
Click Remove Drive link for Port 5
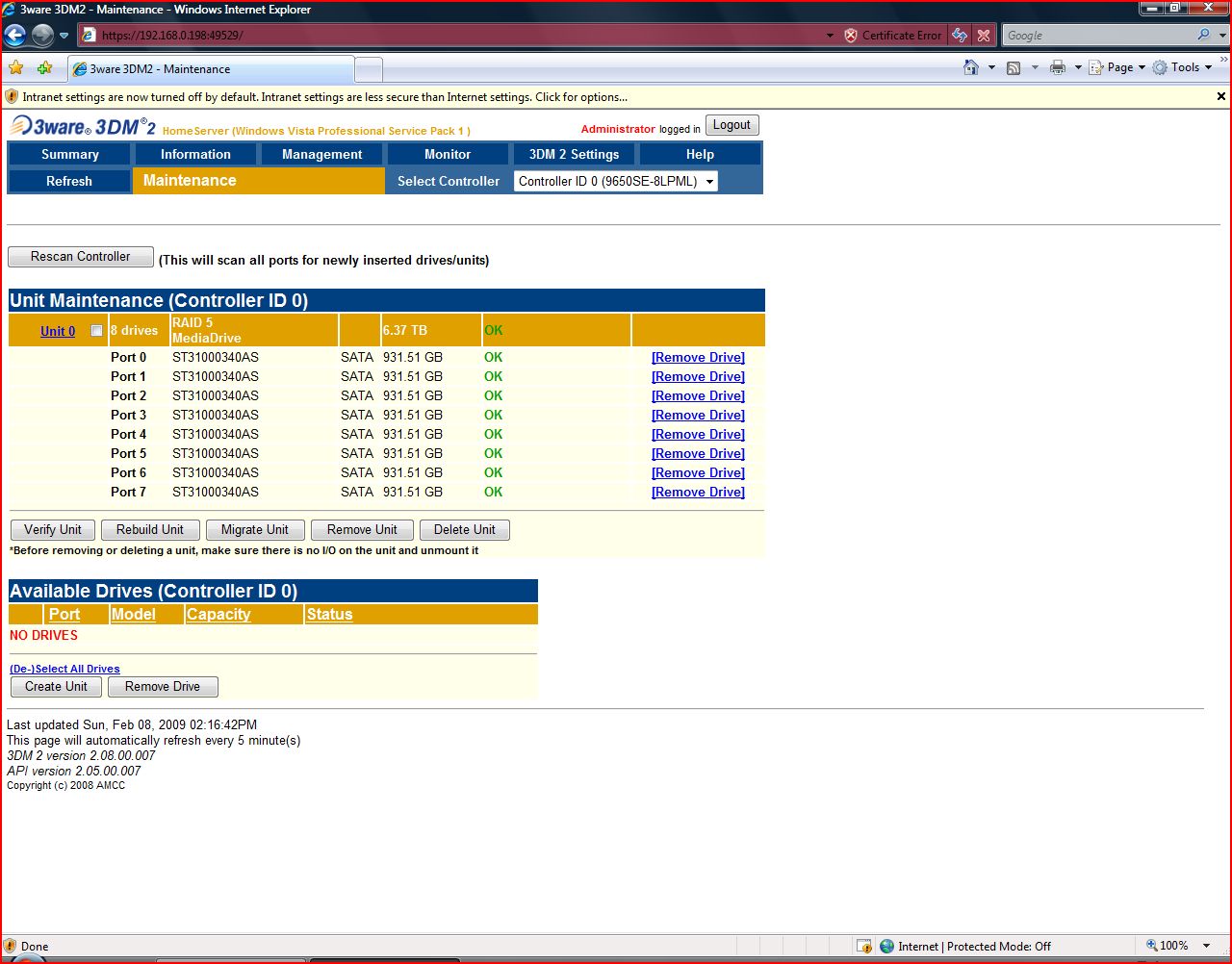pos(698,453)
